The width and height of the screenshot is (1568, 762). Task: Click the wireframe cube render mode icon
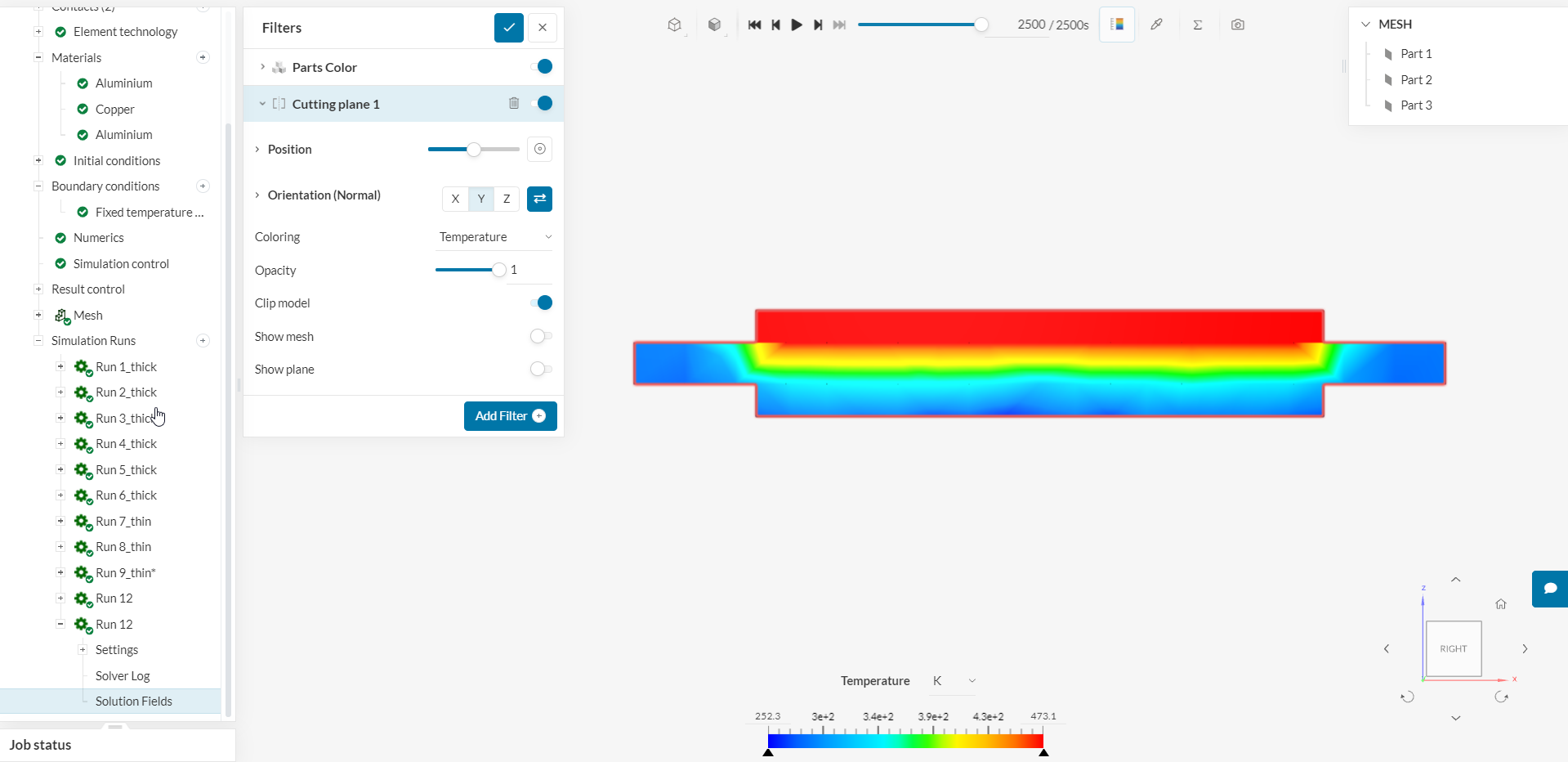pyautogui.click(x=674, y=25)
